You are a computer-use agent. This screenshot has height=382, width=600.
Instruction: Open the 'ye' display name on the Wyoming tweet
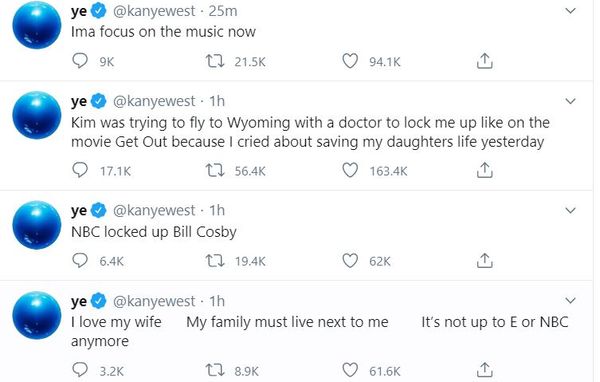point(79,101)
